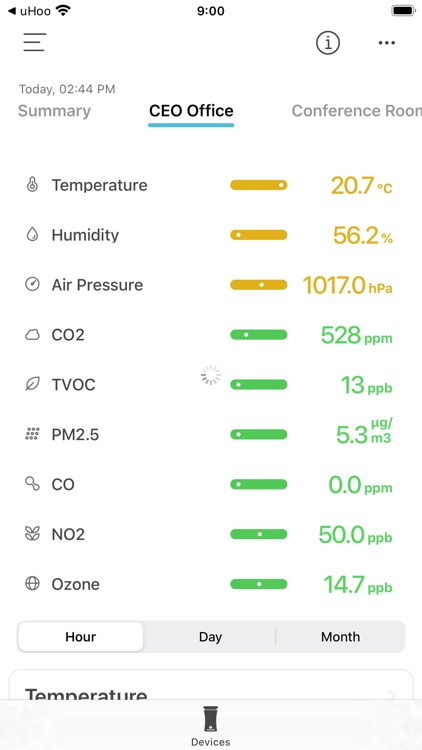Return to uHoo via back link

[x=30, y=11]
